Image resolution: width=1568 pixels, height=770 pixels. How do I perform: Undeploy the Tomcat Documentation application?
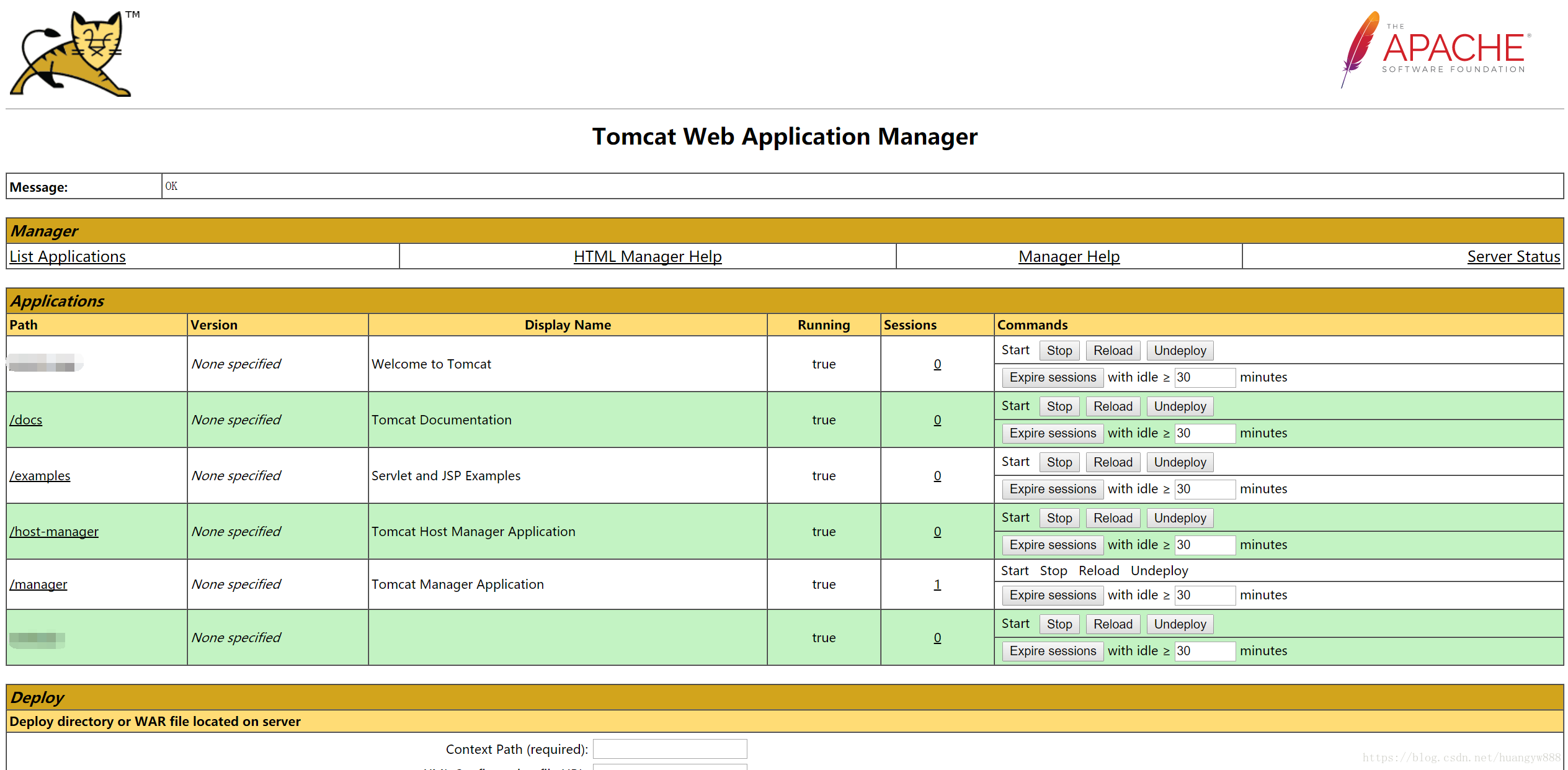pos(1180,406)
